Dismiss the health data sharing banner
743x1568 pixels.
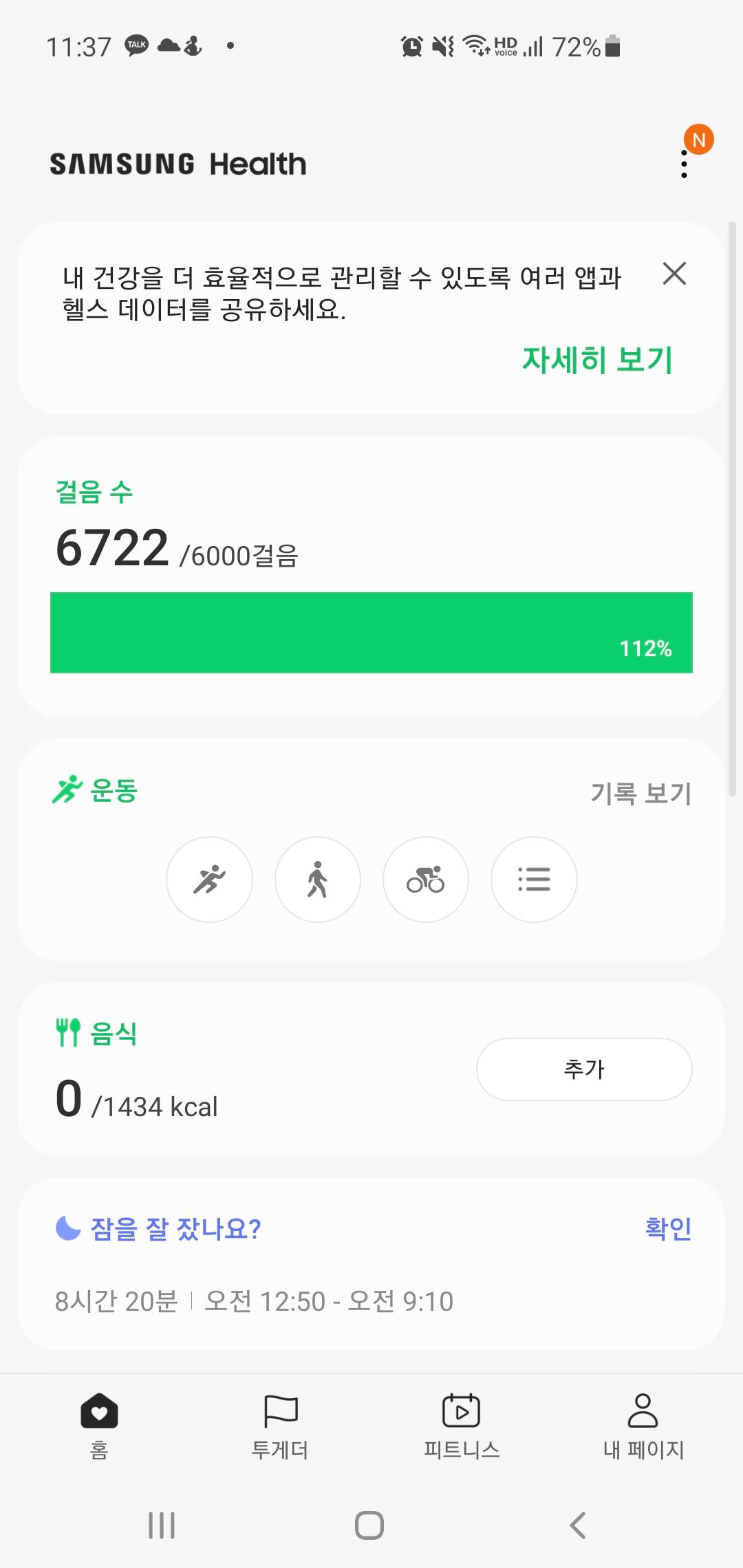(674, 274)
